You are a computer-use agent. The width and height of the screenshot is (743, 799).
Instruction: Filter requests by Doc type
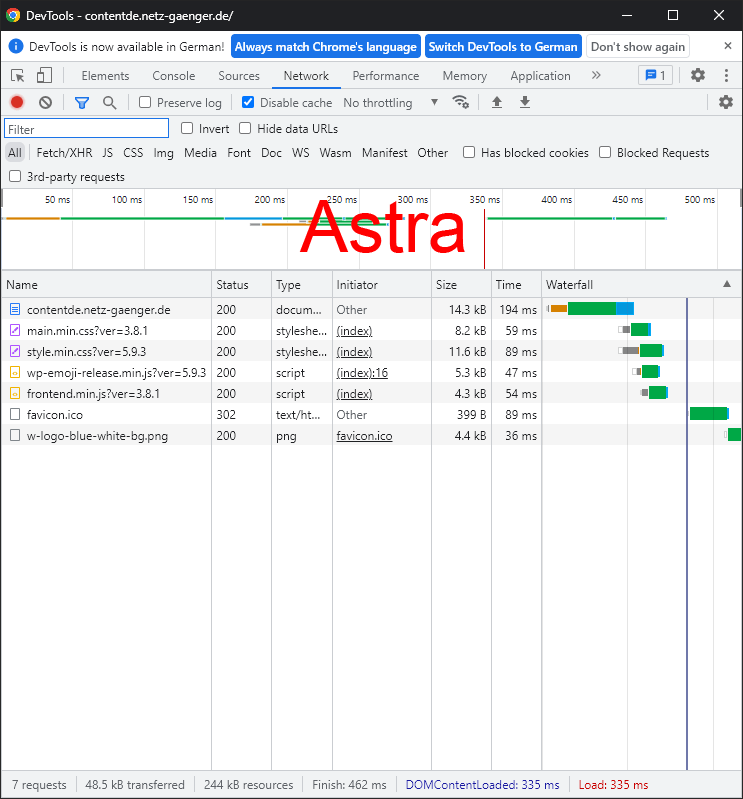point(271,153)
